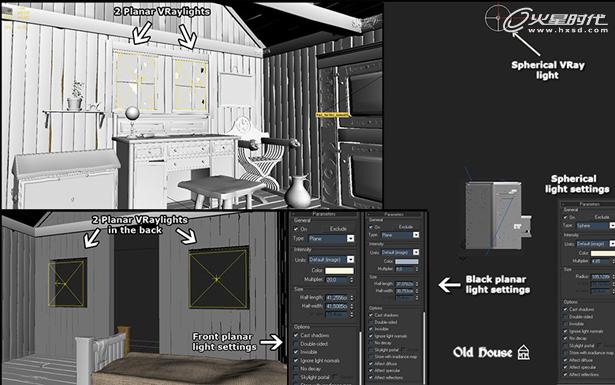Toggle Invisible checkbox in front planar panel
Image resolution: width=615 pixels, height=385 pixels.
click(x=296, y=352)
